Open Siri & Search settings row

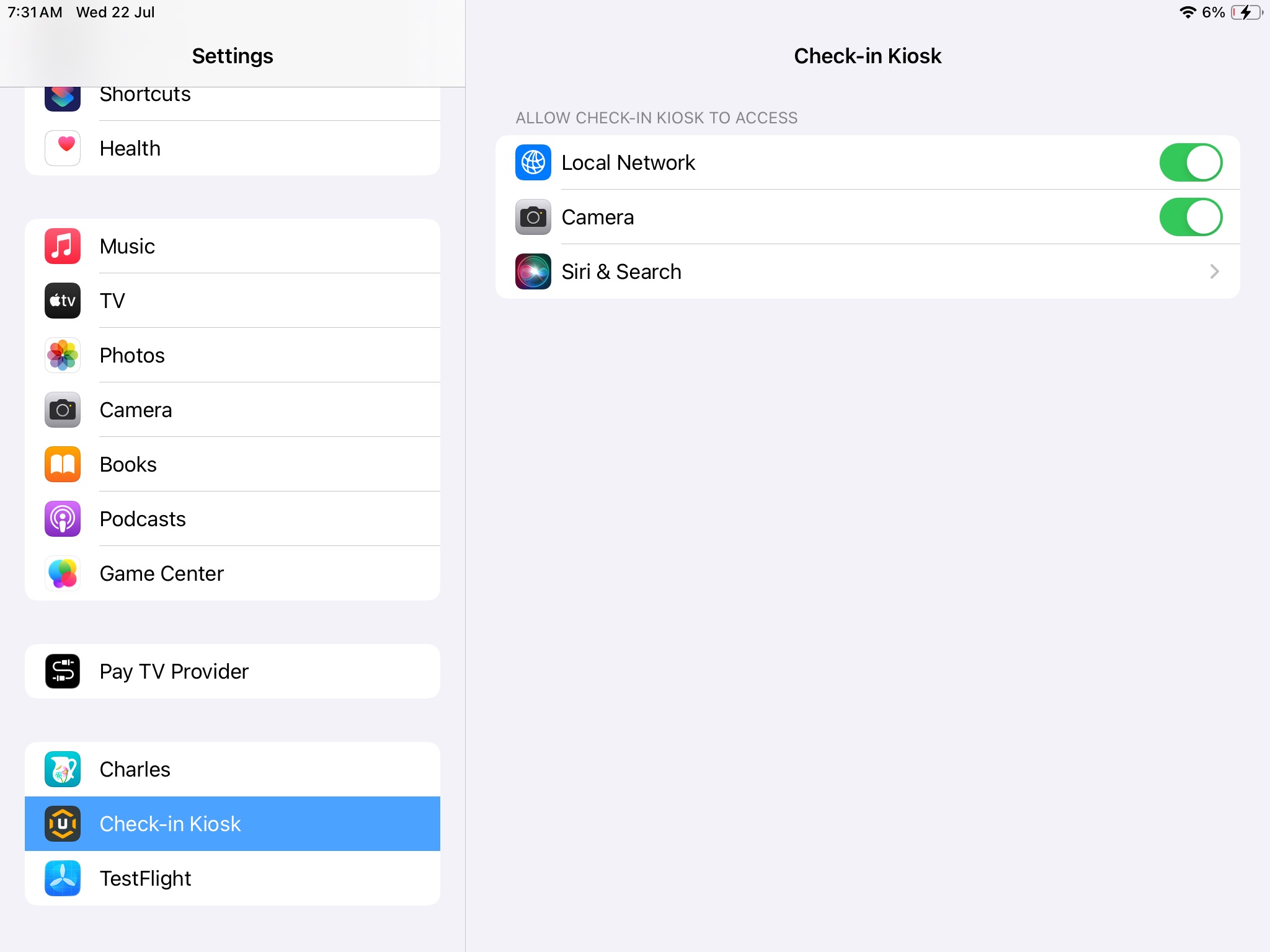(x=868, y=271)
